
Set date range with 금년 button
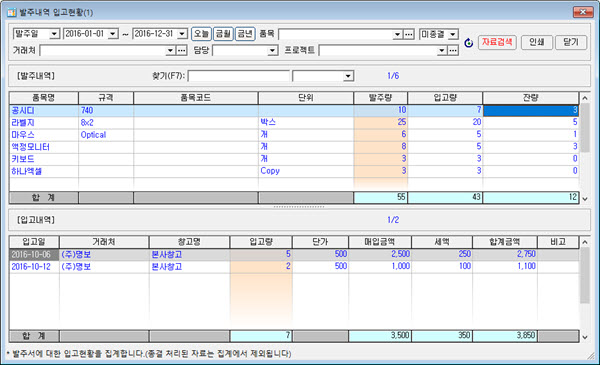click(245, 34)
